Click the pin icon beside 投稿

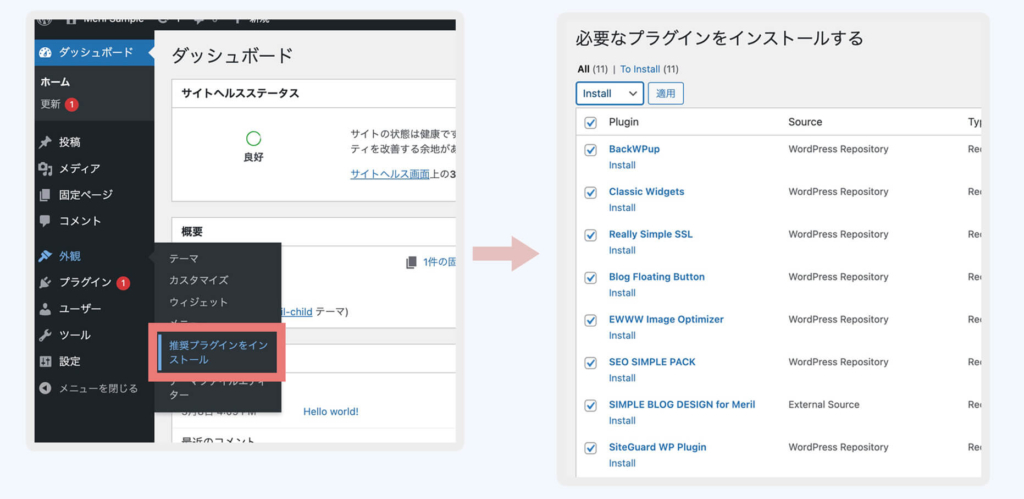coord(45,142)
